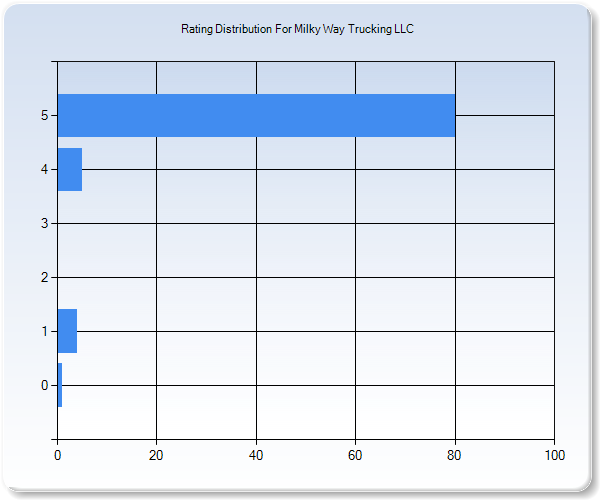Screen dimensions: 600x500
Task: Click the x-axis label '80'
Action: 454,455
